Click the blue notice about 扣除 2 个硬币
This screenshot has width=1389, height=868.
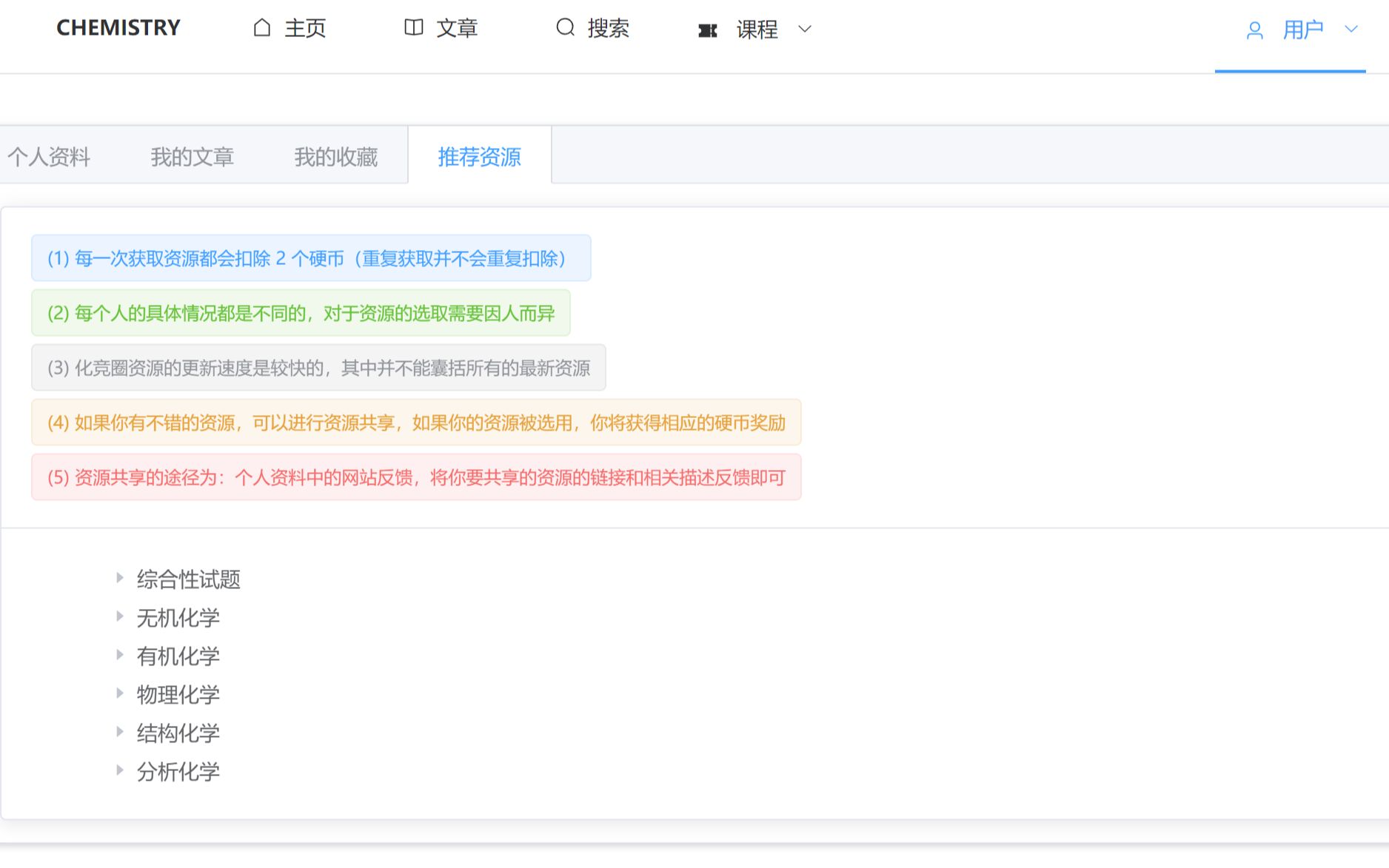click(311, 258)
